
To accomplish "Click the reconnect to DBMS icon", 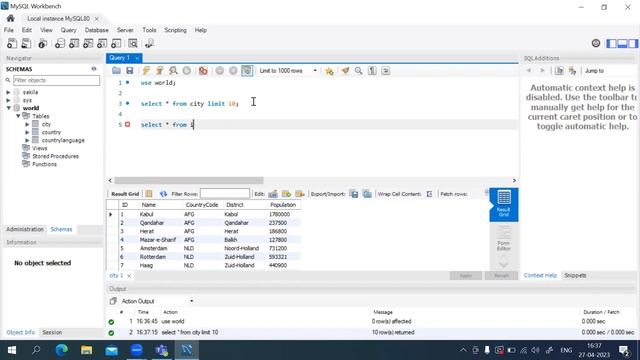I will click(149, 43).
